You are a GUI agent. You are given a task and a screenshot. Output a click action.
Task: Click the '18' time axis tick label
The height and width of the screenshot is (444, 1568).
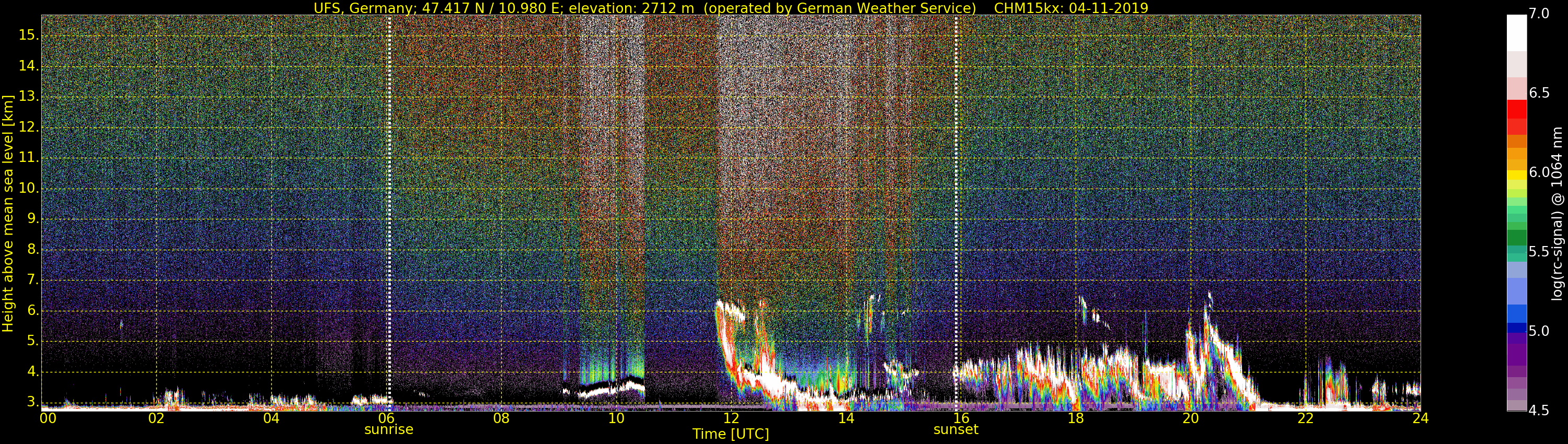(1076, 418)
